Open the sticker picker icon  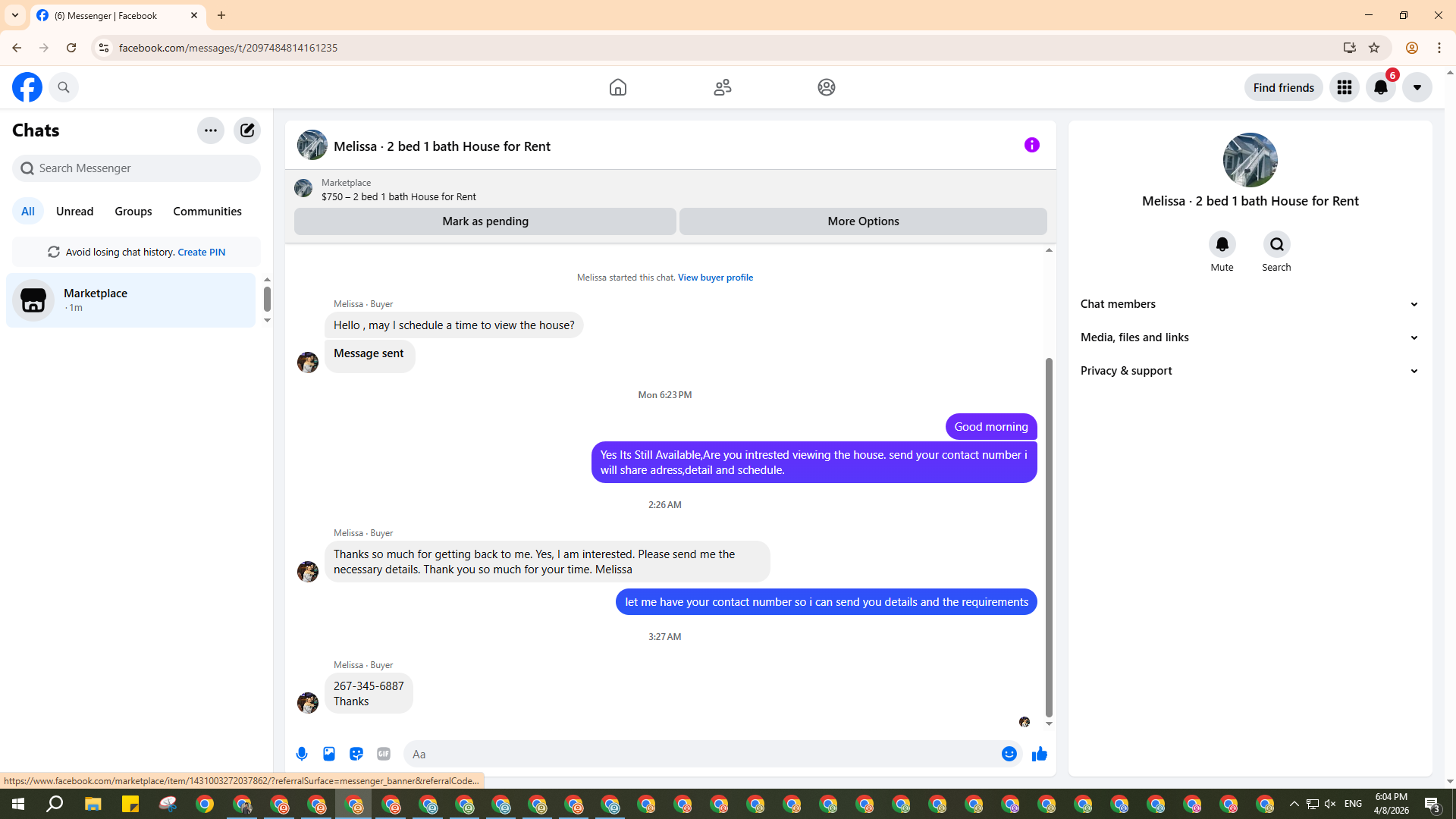coord(356,754)
